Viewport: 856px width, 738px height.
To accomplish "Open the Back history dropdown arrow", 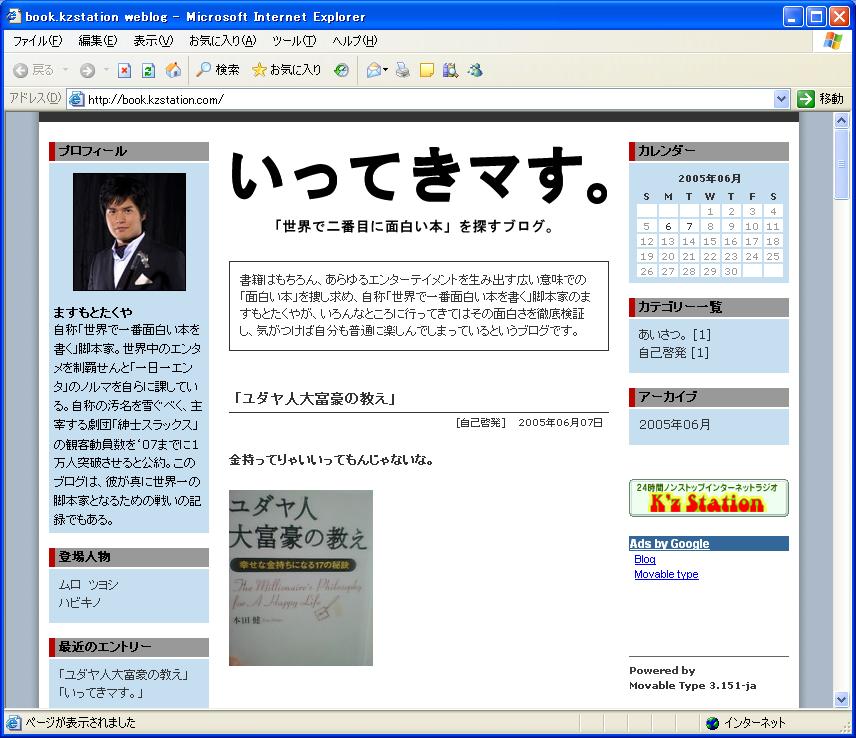I will (66, 70).
